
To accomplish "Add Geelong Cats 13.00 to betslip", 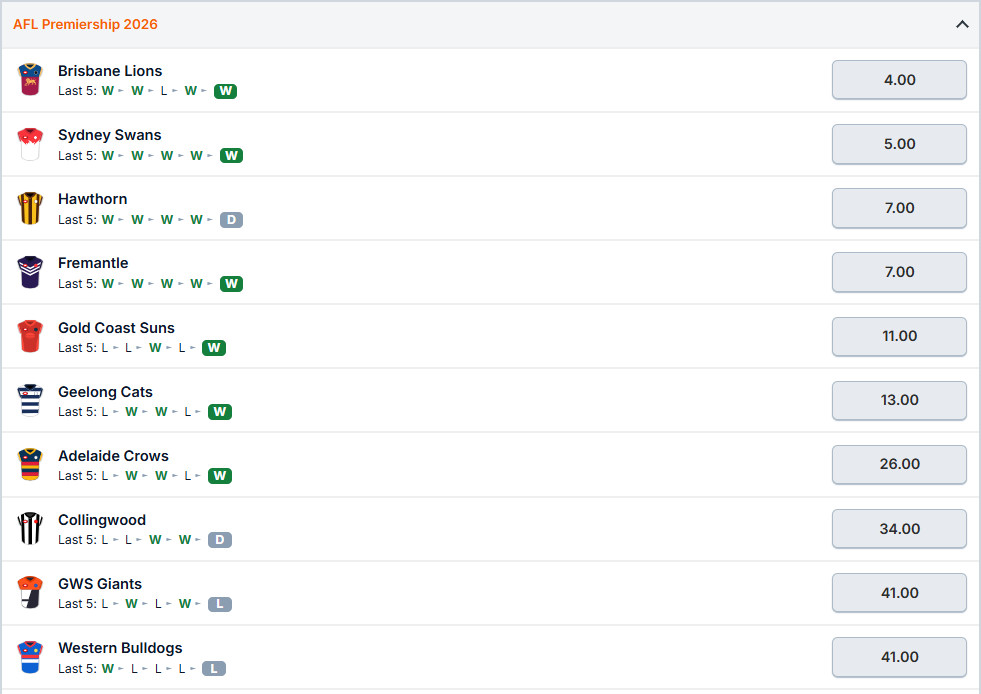I will (x=899, y=400).
